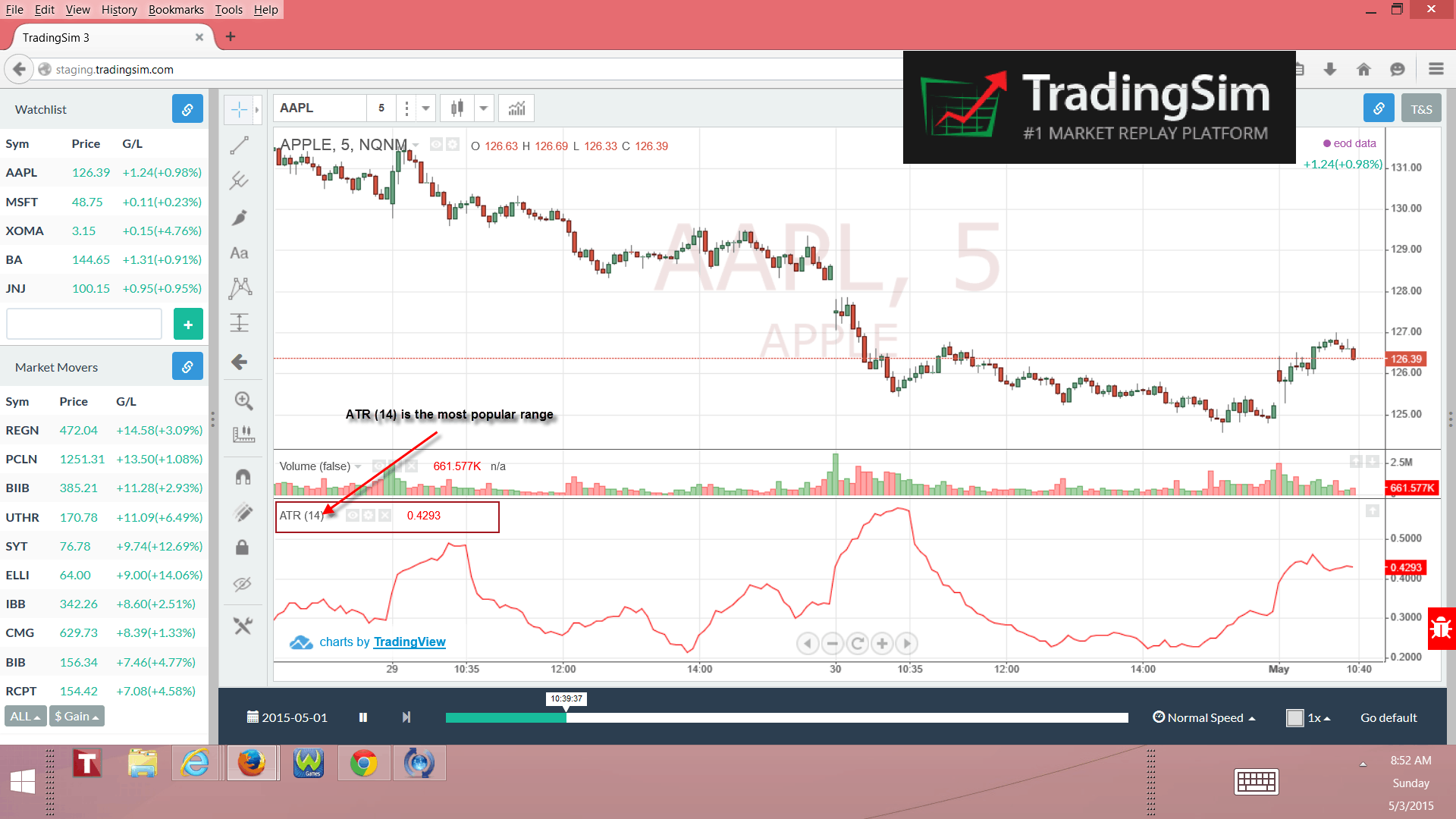
Task: Click the candlestick chart style icon
Action: pos(457,108)
